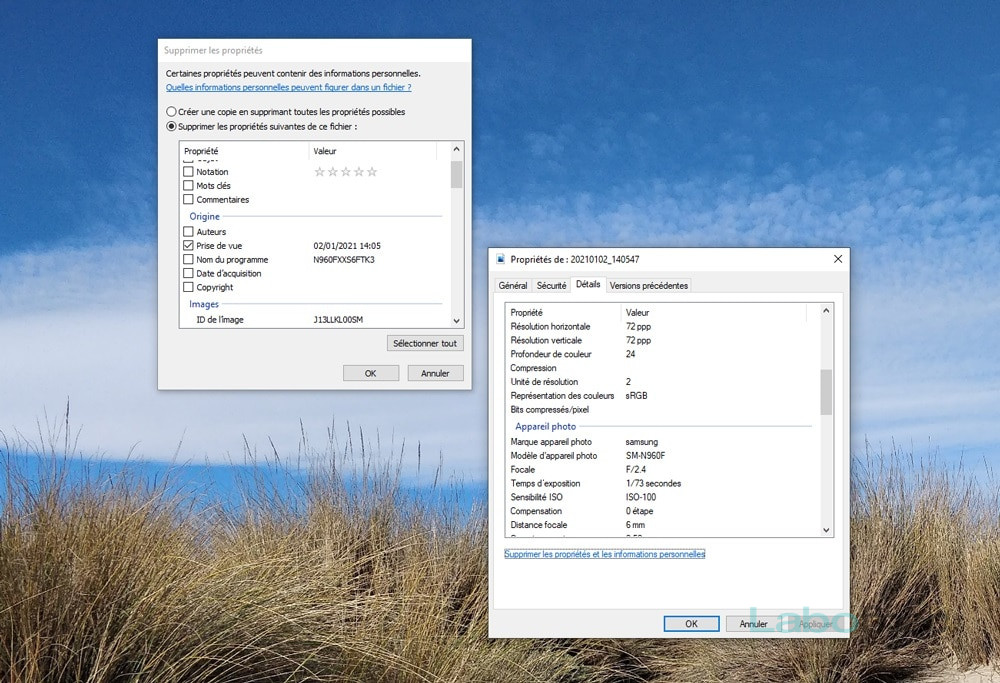The width and height of the screenshot is (1000, 683).
Task: Click the Sélectionner tout button
Action: tap(425, 343)
